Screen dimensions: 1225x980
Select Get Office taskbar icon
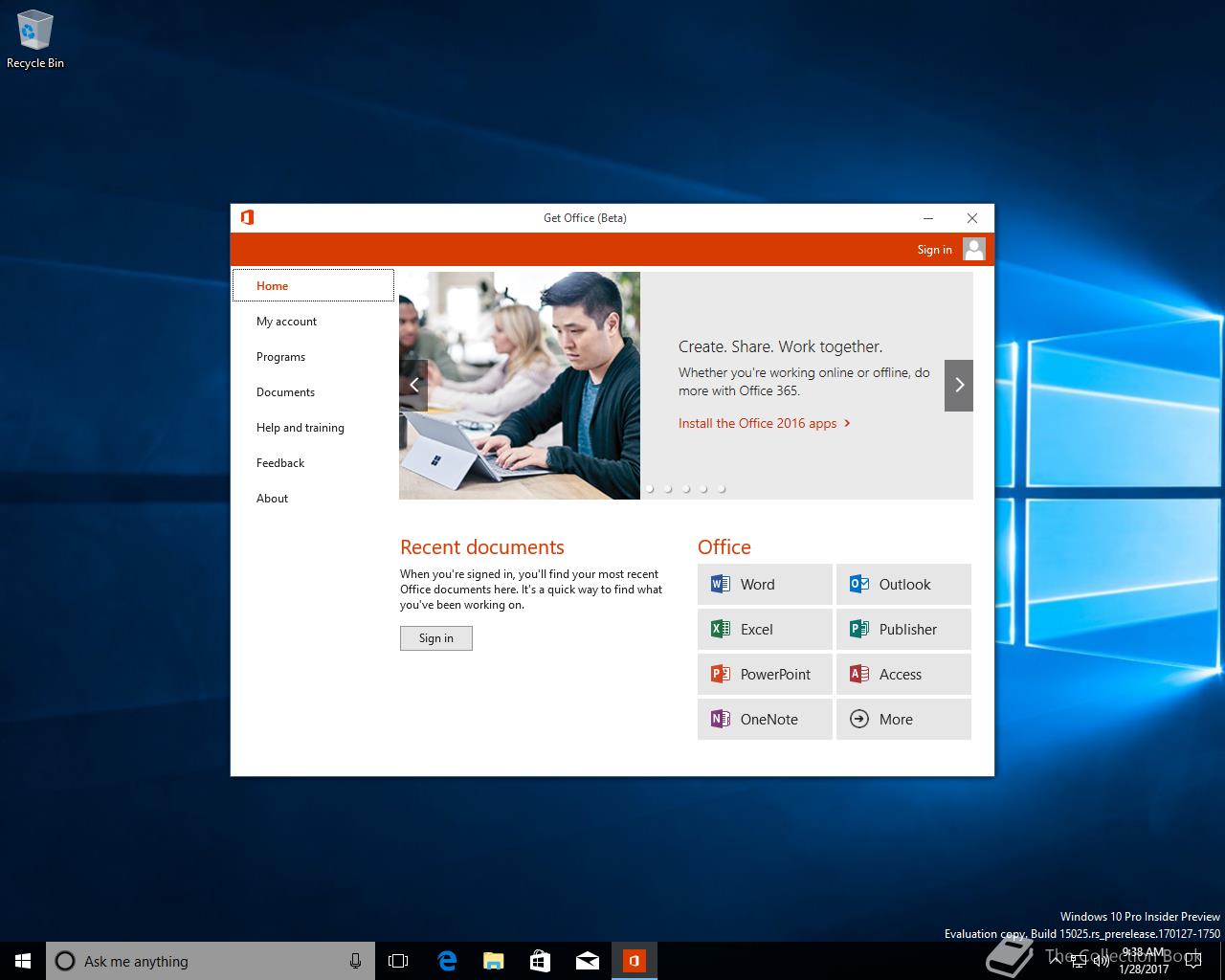[634, 961]
